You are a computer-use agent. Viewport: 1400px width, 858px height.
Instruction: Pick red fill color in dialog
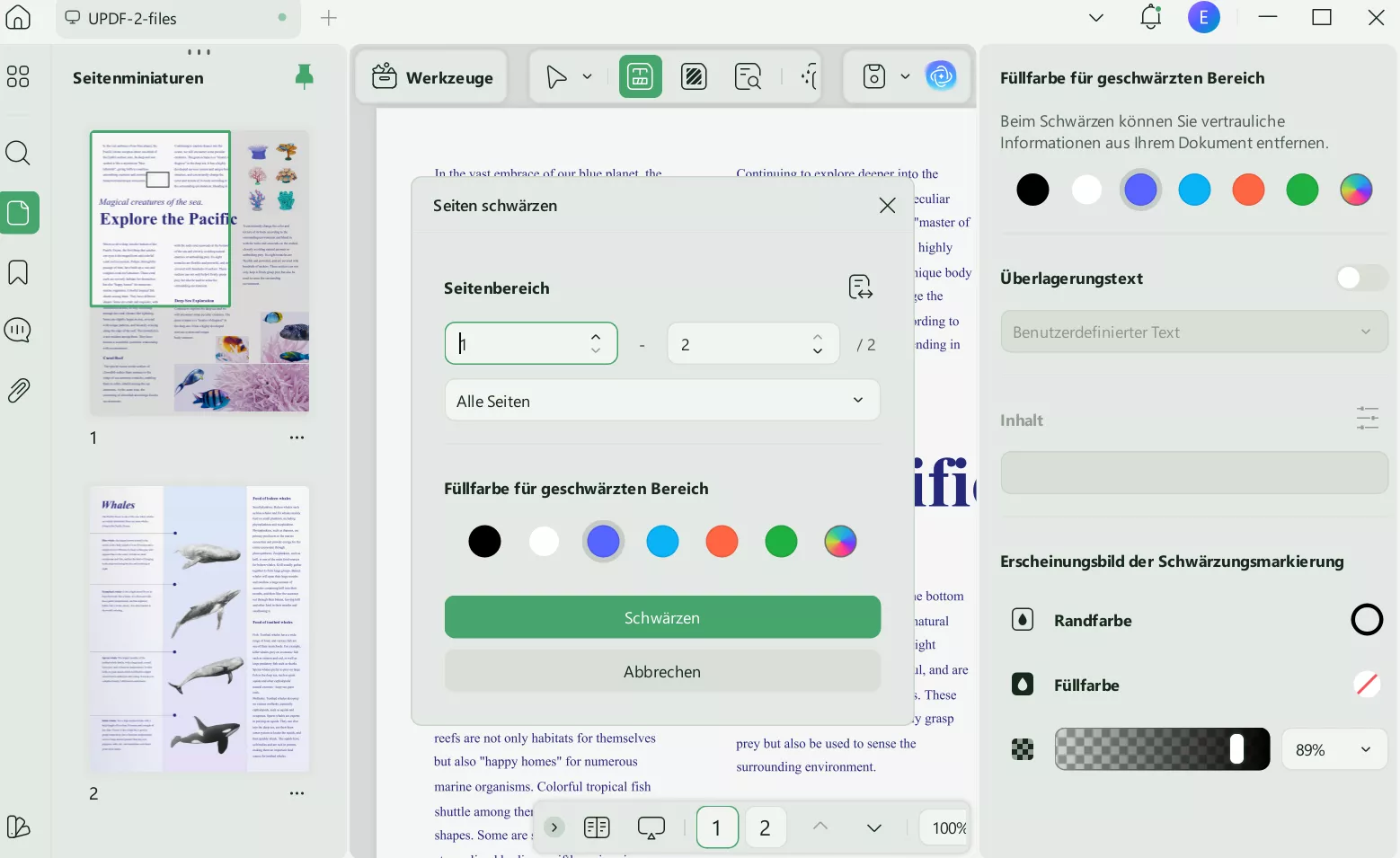(x=722, y=542)
